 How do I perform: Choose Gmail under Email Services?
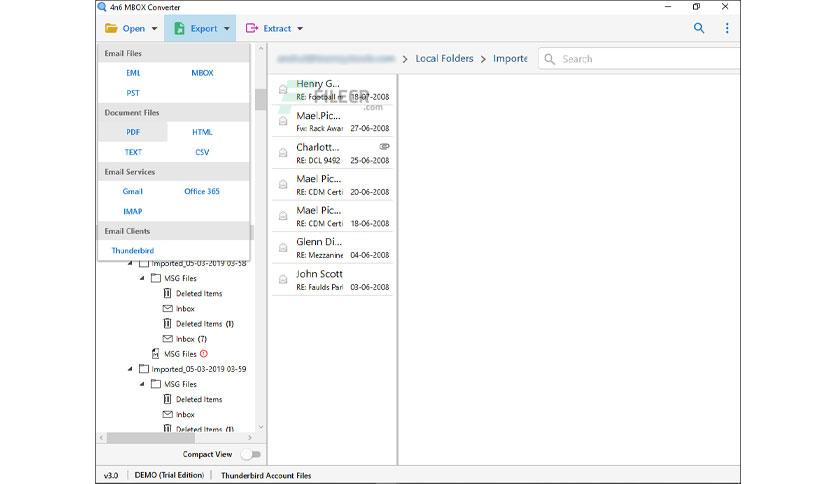coord(133,191)
